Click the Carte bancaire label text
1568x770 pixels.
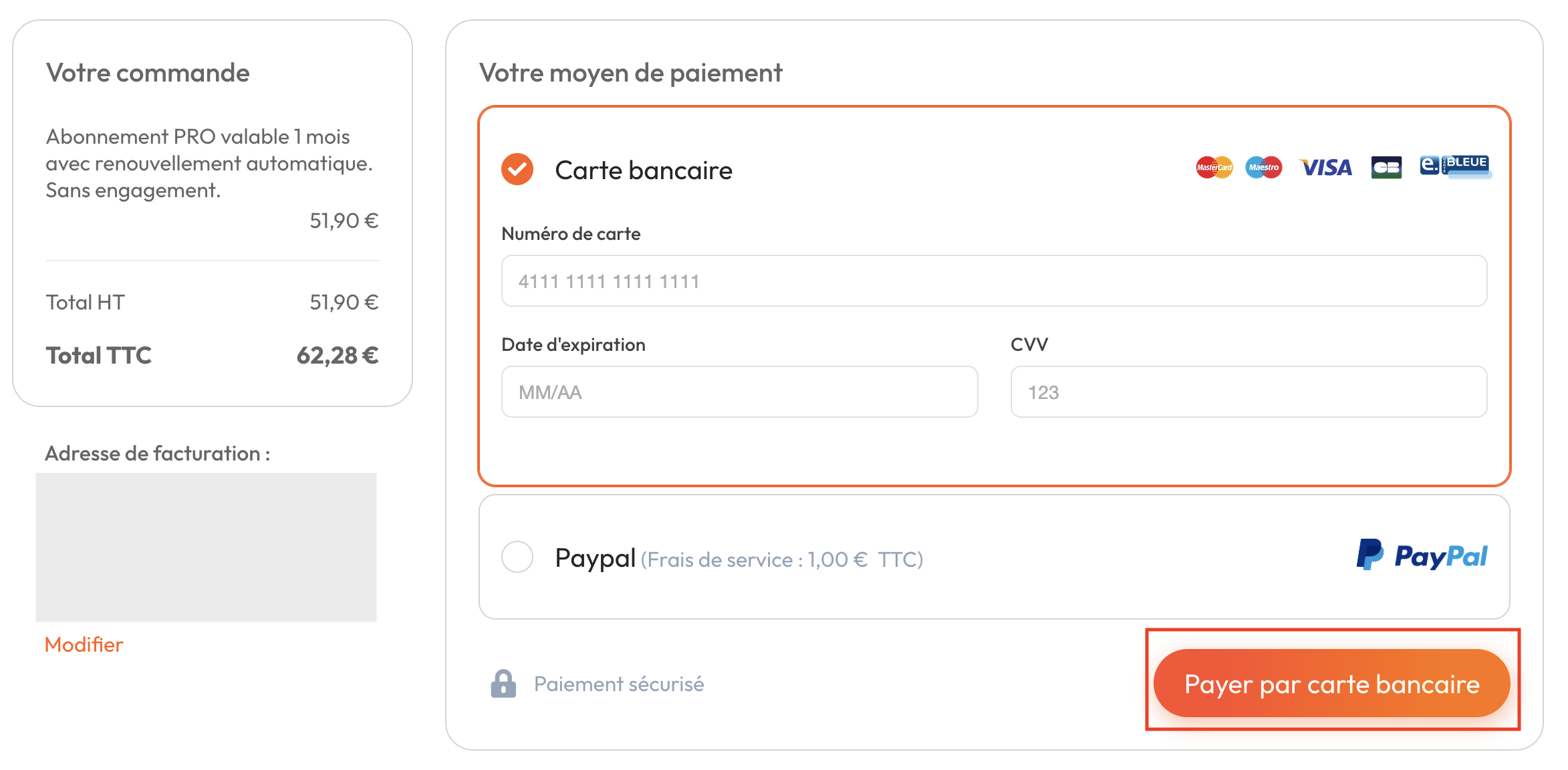point(644,170)
